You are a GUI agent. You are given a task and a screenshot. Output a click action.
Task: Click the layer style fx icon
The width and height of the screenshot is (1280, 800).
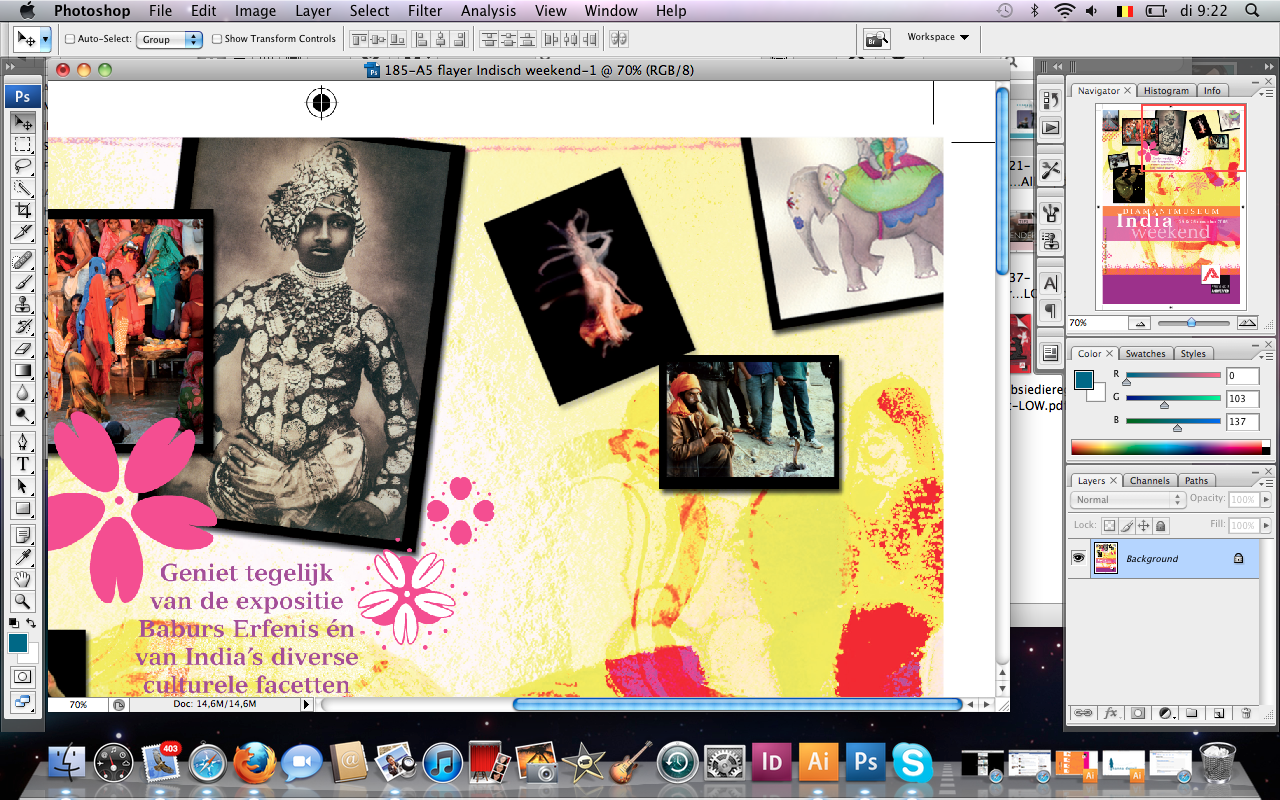[1110, 713]
